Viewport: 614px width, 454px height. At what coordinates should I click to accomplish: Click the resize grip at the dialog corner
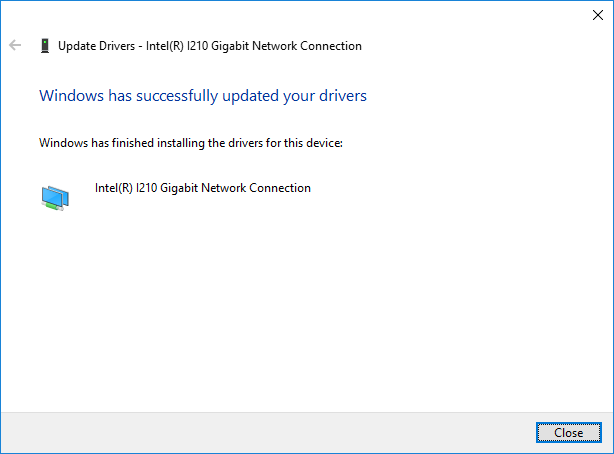(x=607, y=447)
